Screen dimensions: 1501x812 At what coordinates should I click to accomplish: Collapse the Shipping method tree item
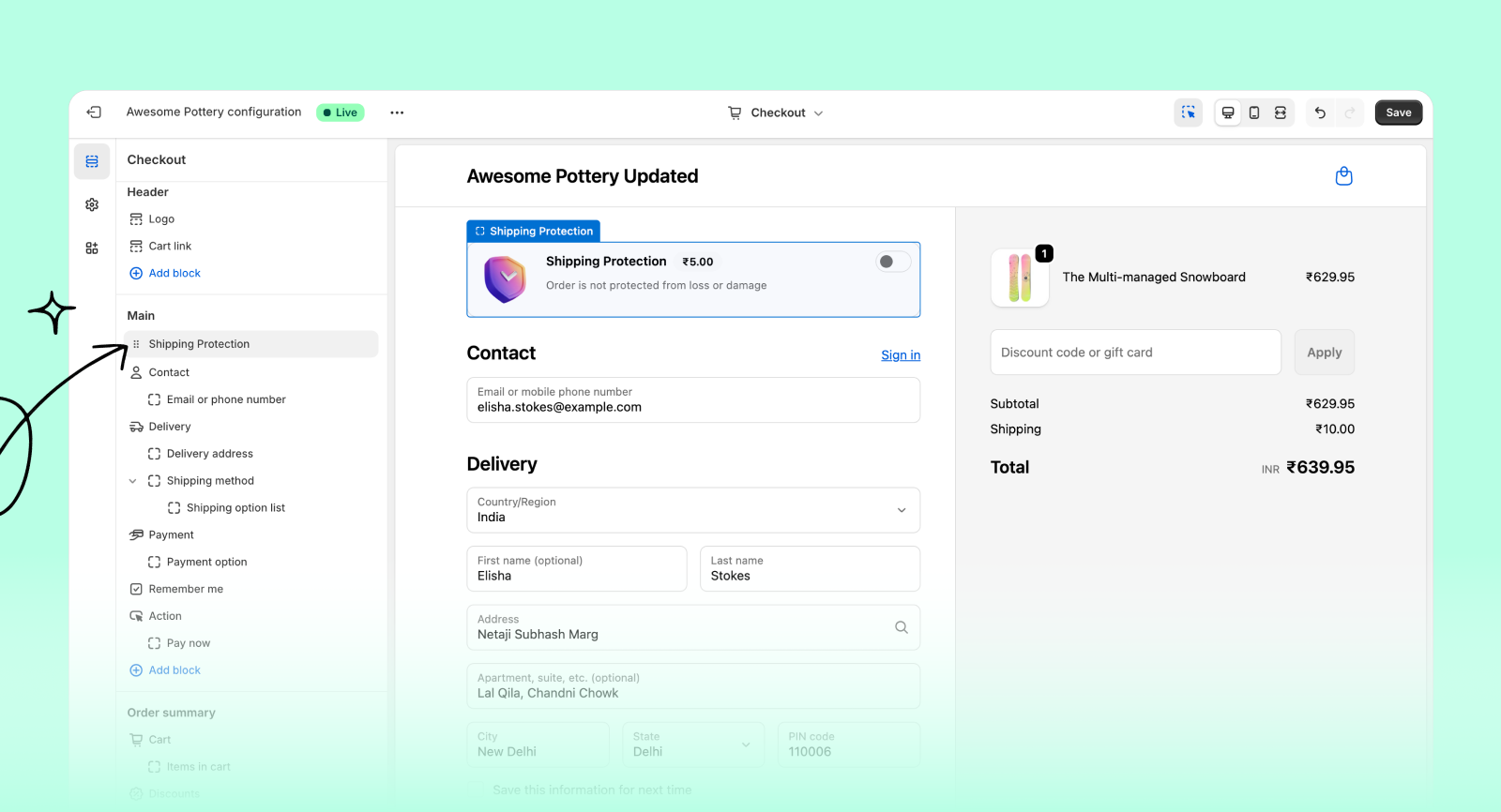(x=132, y=481)
